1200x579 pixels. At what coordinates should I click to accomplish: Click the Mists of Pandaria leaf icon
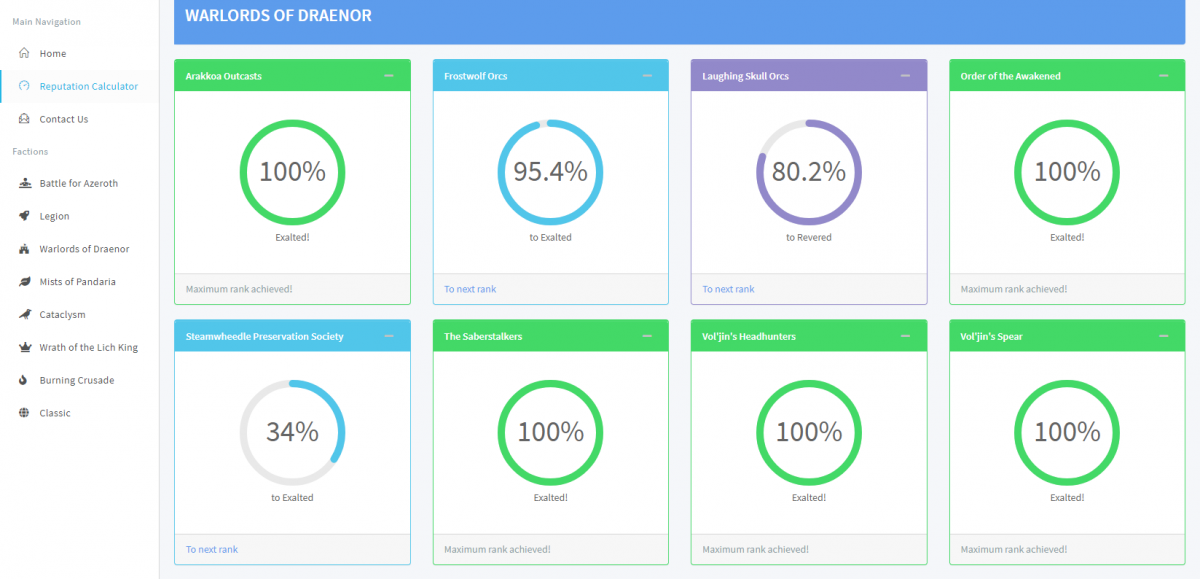tap(24, 282)
